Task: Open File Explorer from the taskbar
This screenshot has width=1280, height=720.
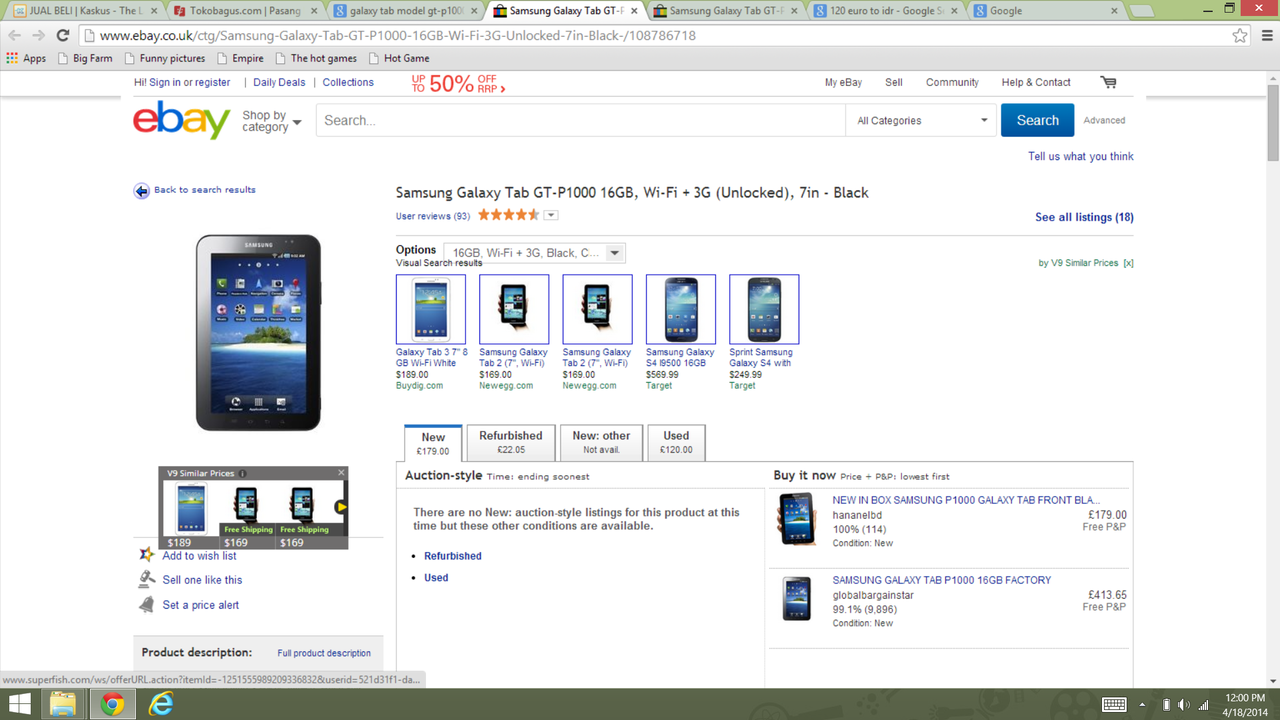Action: tap(63, 704)
